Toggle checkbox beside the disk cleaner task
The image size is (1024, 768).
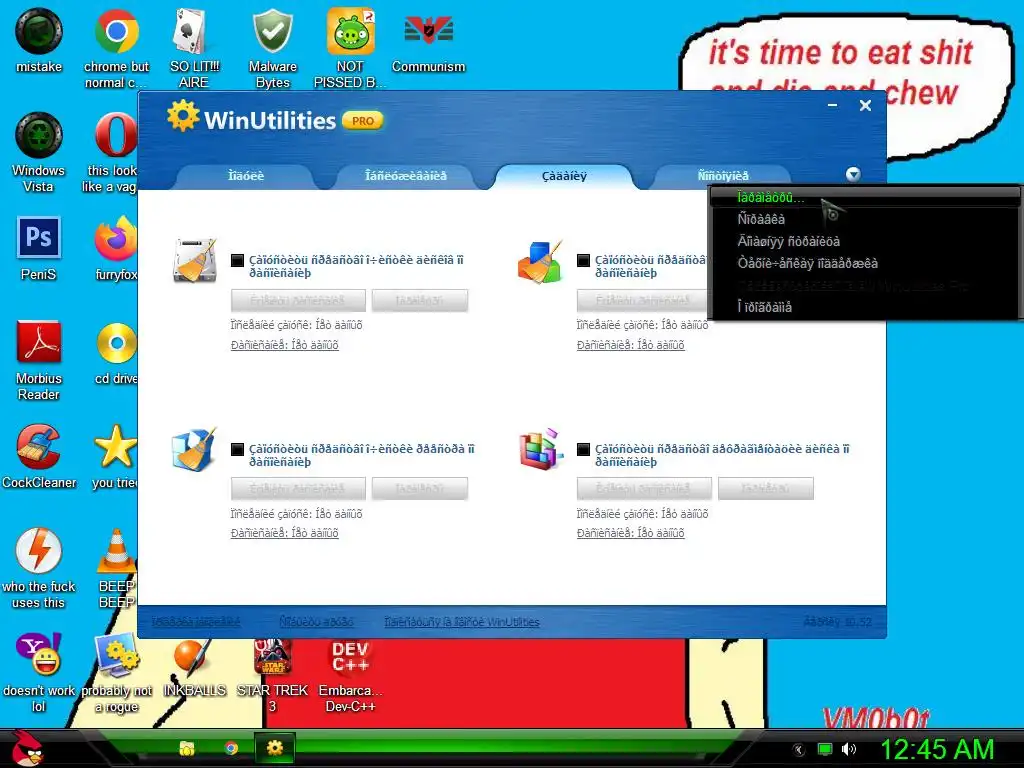(238, 261)
